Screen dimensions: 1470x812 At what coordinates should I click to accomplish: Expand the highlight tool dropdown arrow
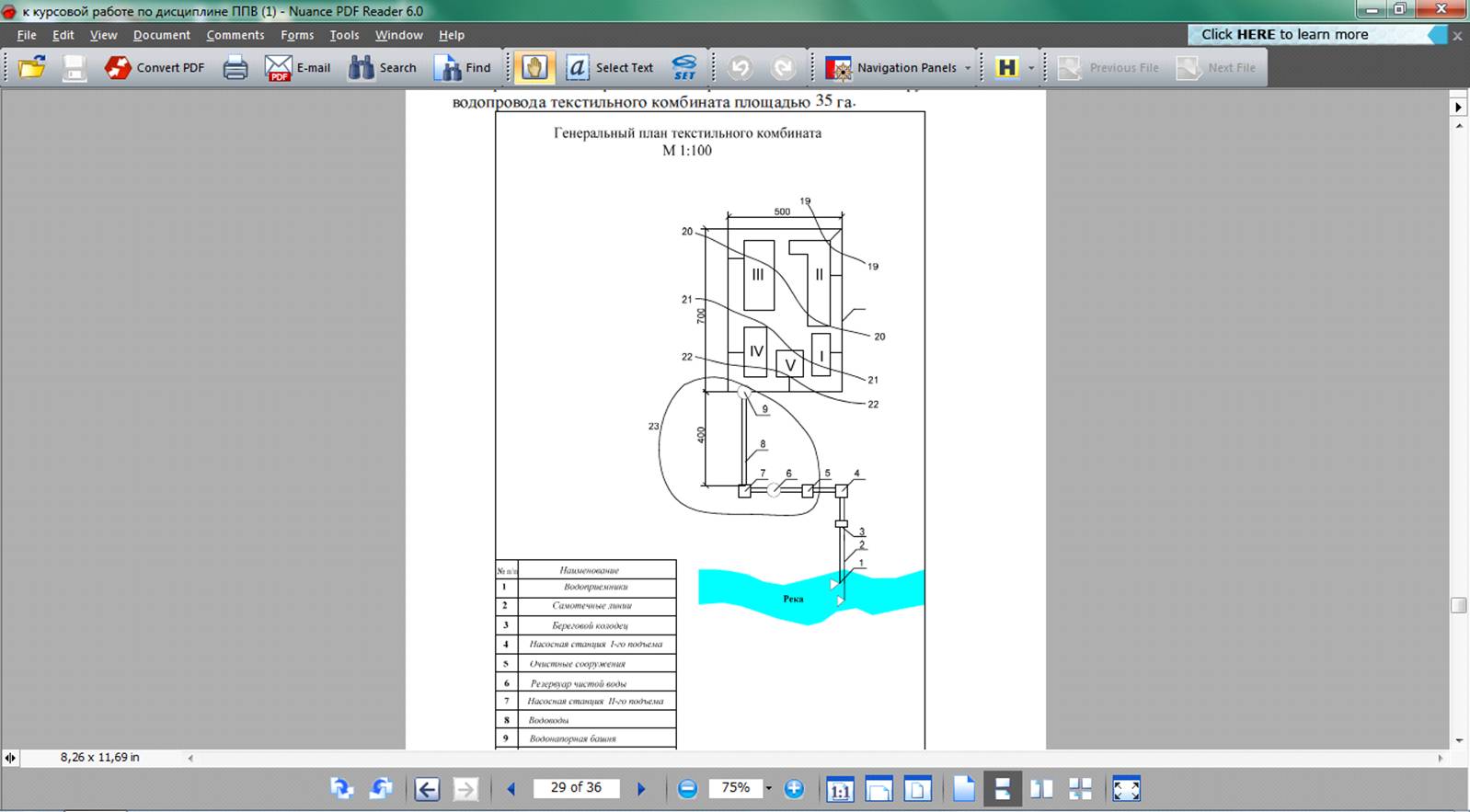pyautogui.click(x=1031, y=68)
